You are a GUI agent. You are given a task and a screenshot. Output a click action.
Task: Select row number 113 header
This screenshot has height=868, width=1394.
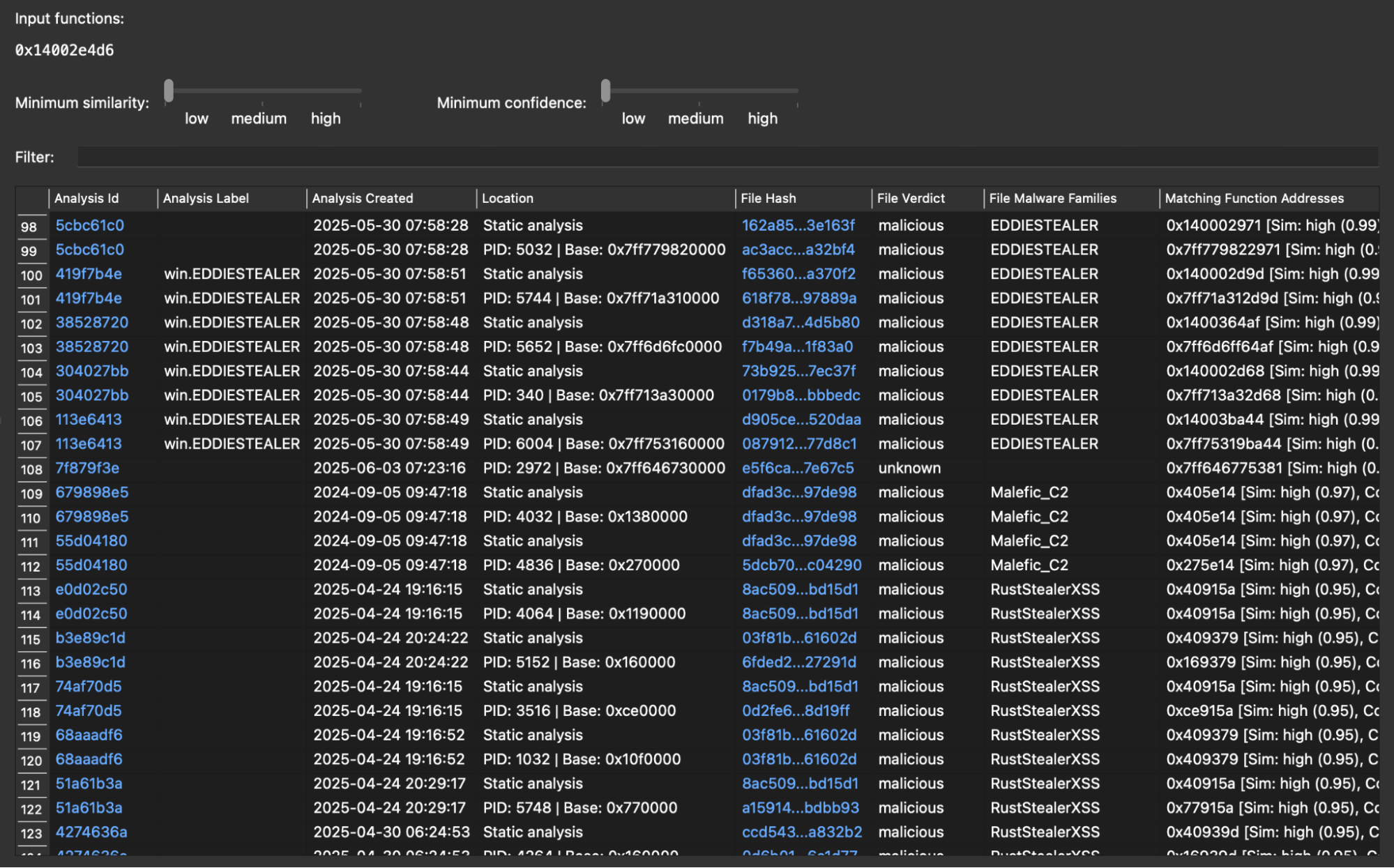coord(31,591)
